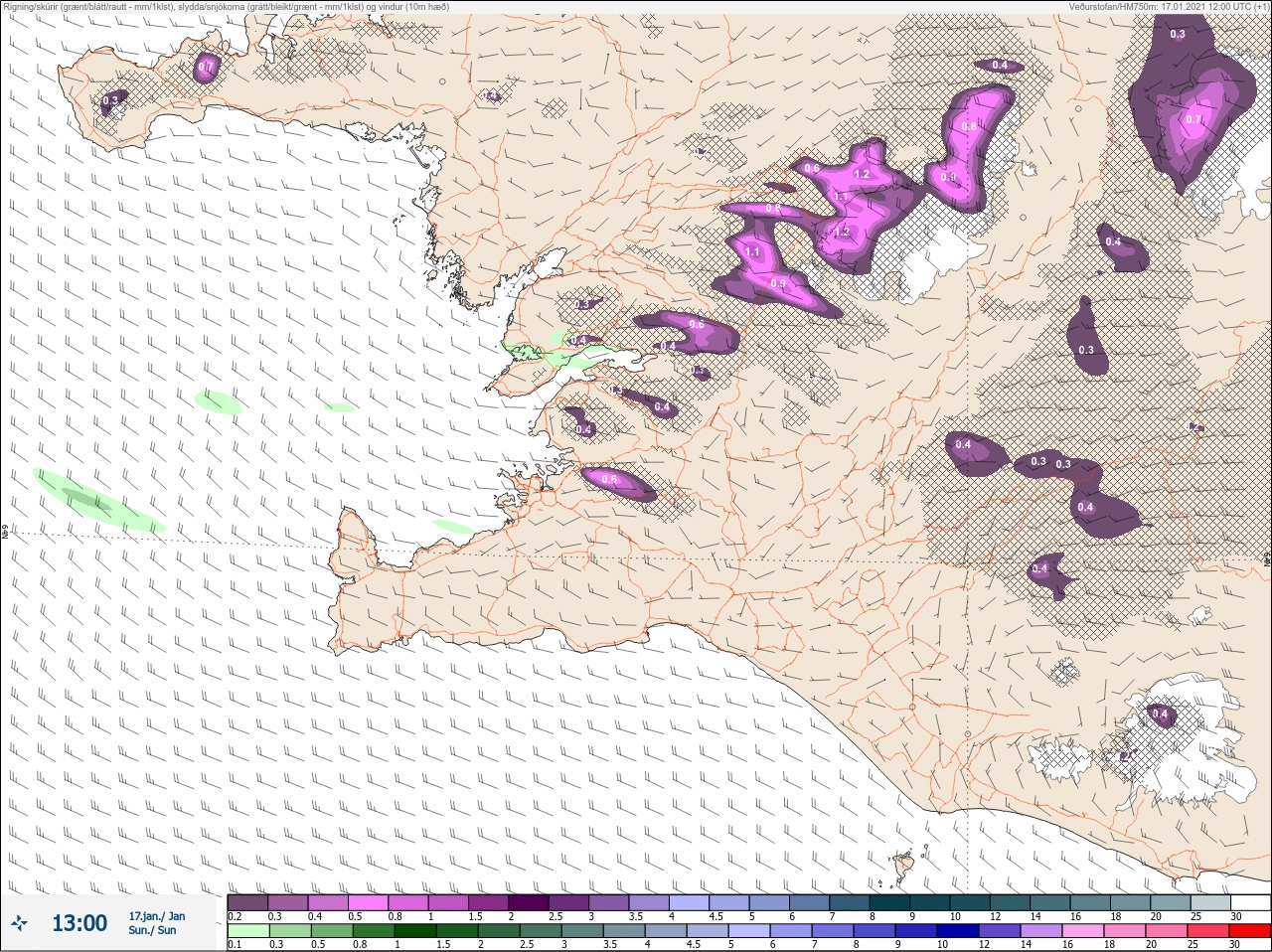Select top legend swatch between 1 and 1.5
The image size is (1272, 952).
[449, 902]
